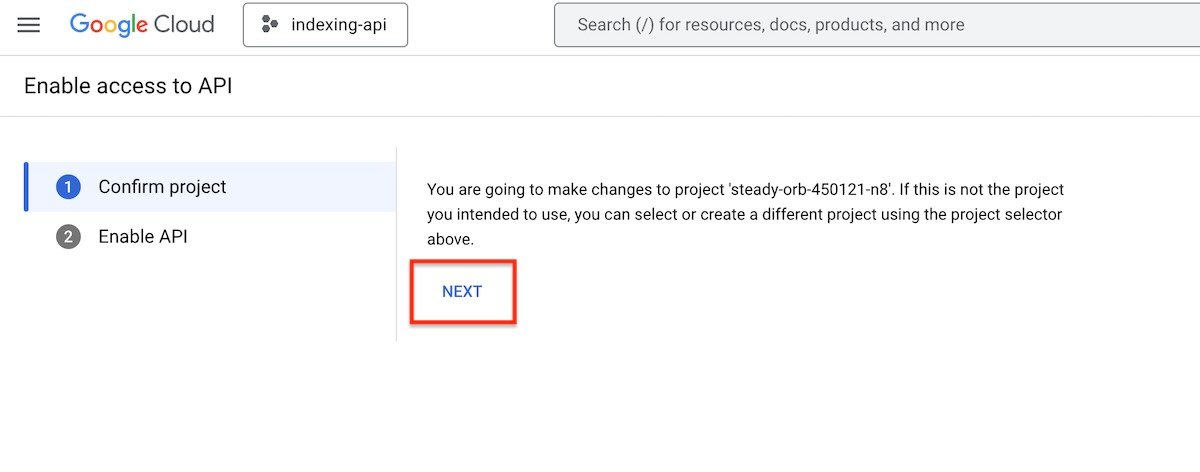Image resolution: width=1200 pixels, height=472 pixels.
Task: Click the 'steady-orb-450121-n8' project ID text
Action: pos(810,189)
